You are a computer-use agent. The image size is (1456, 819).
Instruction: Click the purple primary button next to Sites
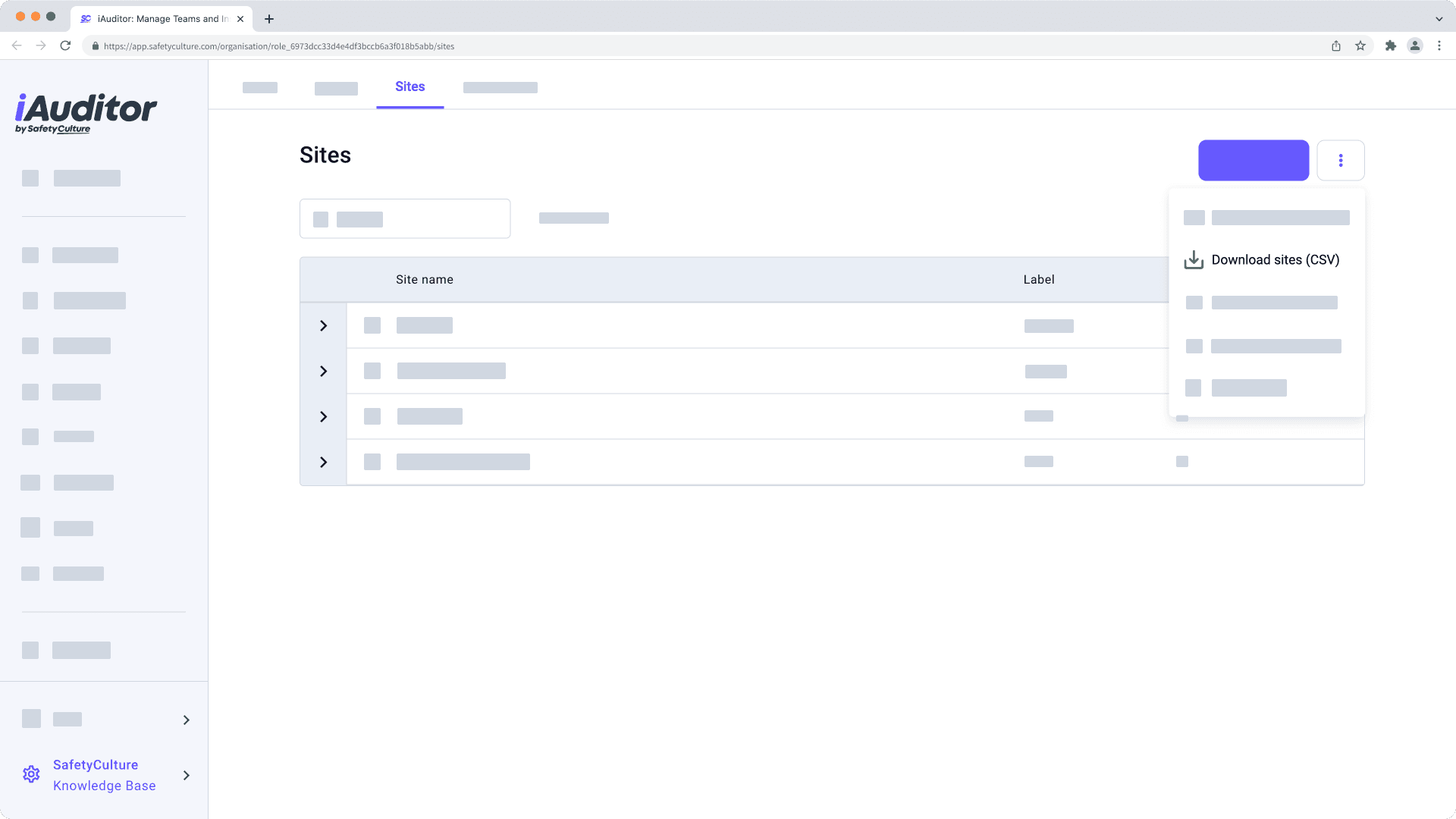[x=1253, y=160]
